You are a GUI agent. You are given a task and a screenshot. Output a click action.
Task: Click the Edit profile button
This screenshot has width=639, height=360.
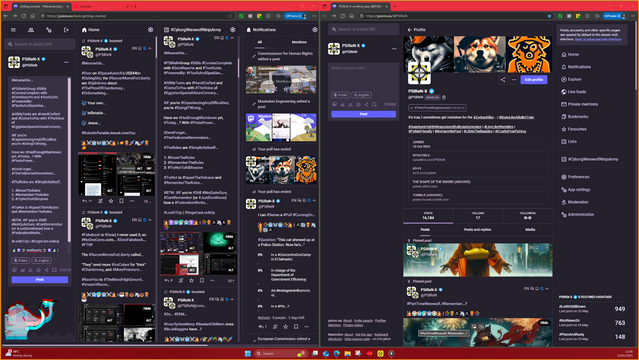pos(534,80)
